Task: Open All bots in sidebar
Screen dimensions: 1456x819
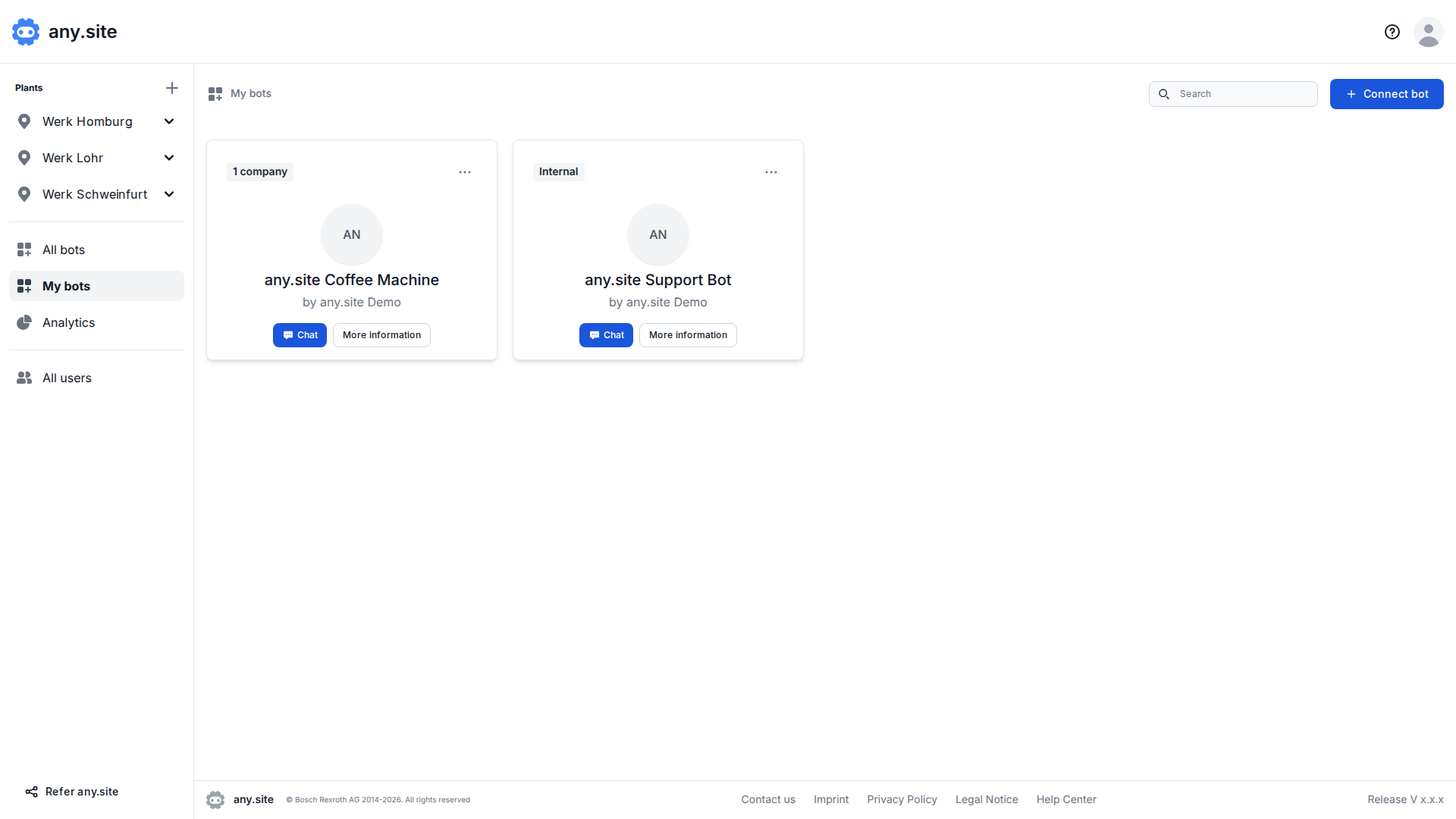Action: pos(96,249)
